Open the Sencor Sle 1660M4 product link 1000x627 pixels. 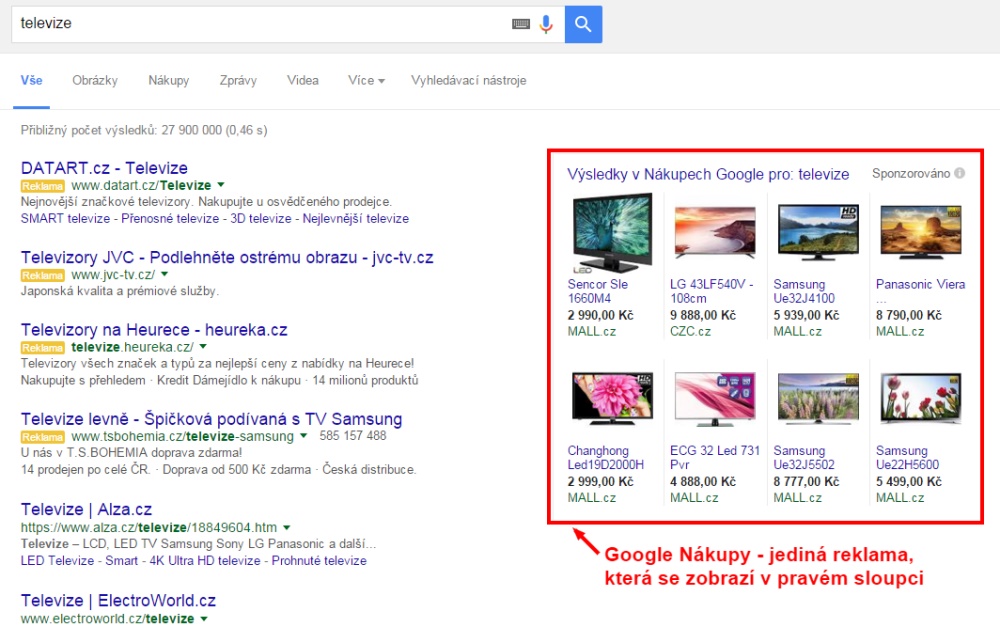598,291
